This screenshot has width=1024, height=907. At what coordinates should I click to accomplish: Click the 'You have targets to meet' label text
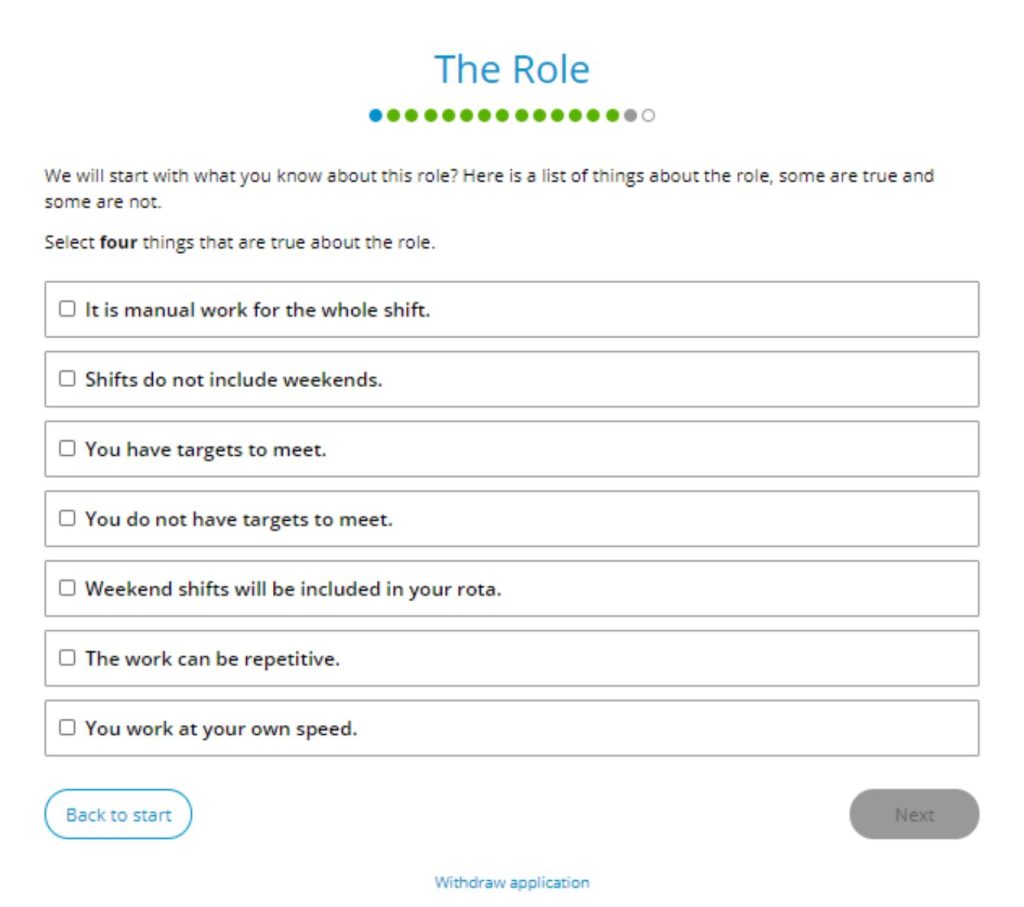coord(206,450)
